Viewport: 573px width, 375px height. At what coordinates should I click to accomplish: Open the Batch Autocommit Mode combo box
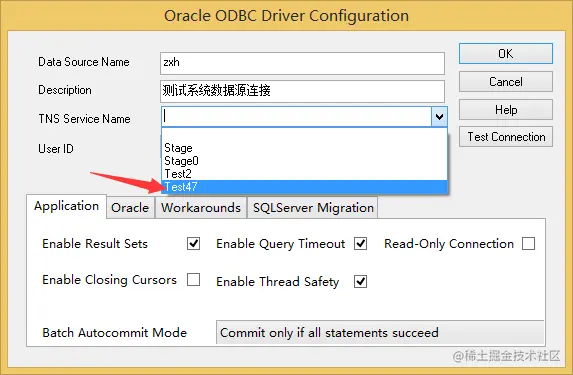point(380,333)
